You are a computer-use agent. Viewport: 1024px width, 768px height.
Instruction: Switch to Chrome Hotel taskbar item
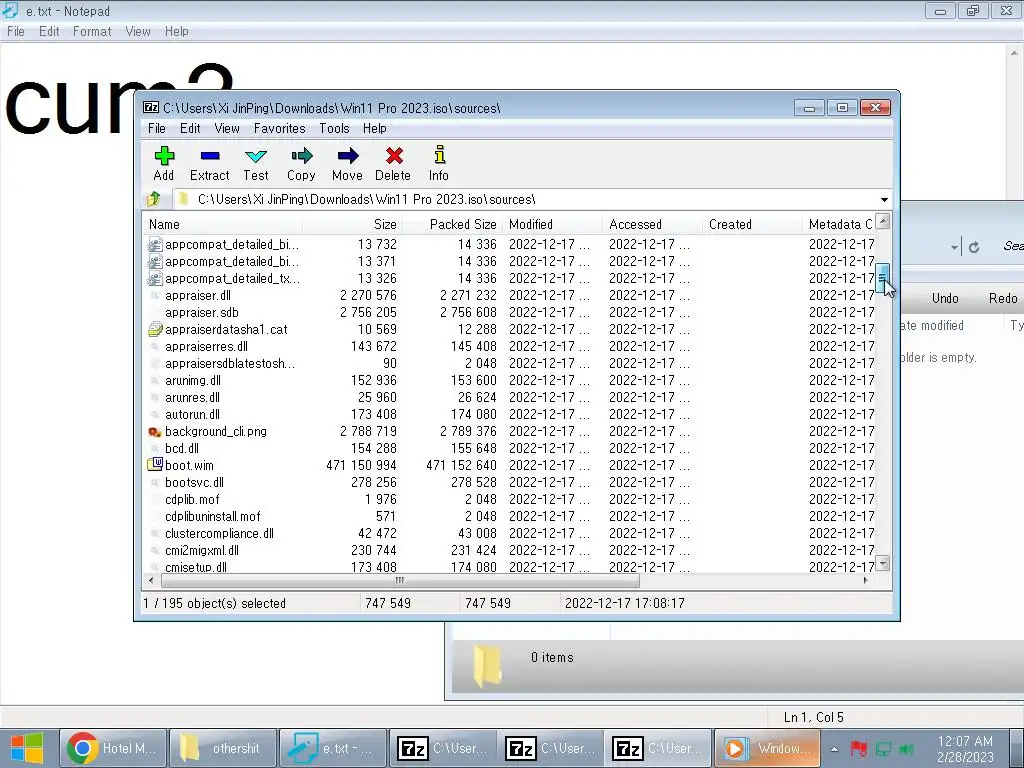pos(112,748)
